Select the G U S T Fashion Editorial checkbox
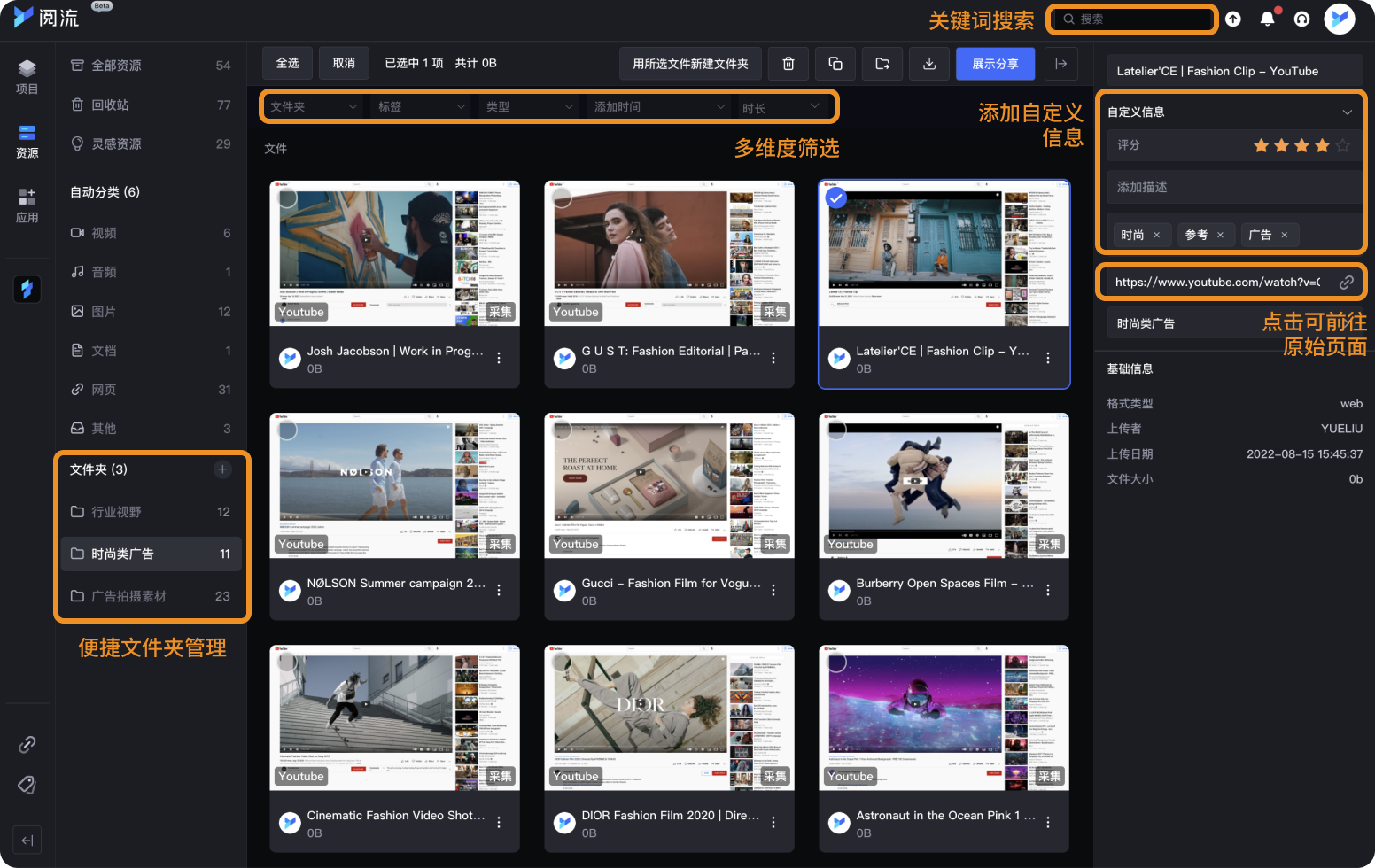This screenshot has height=868, width=1375. tap(562, 198)
